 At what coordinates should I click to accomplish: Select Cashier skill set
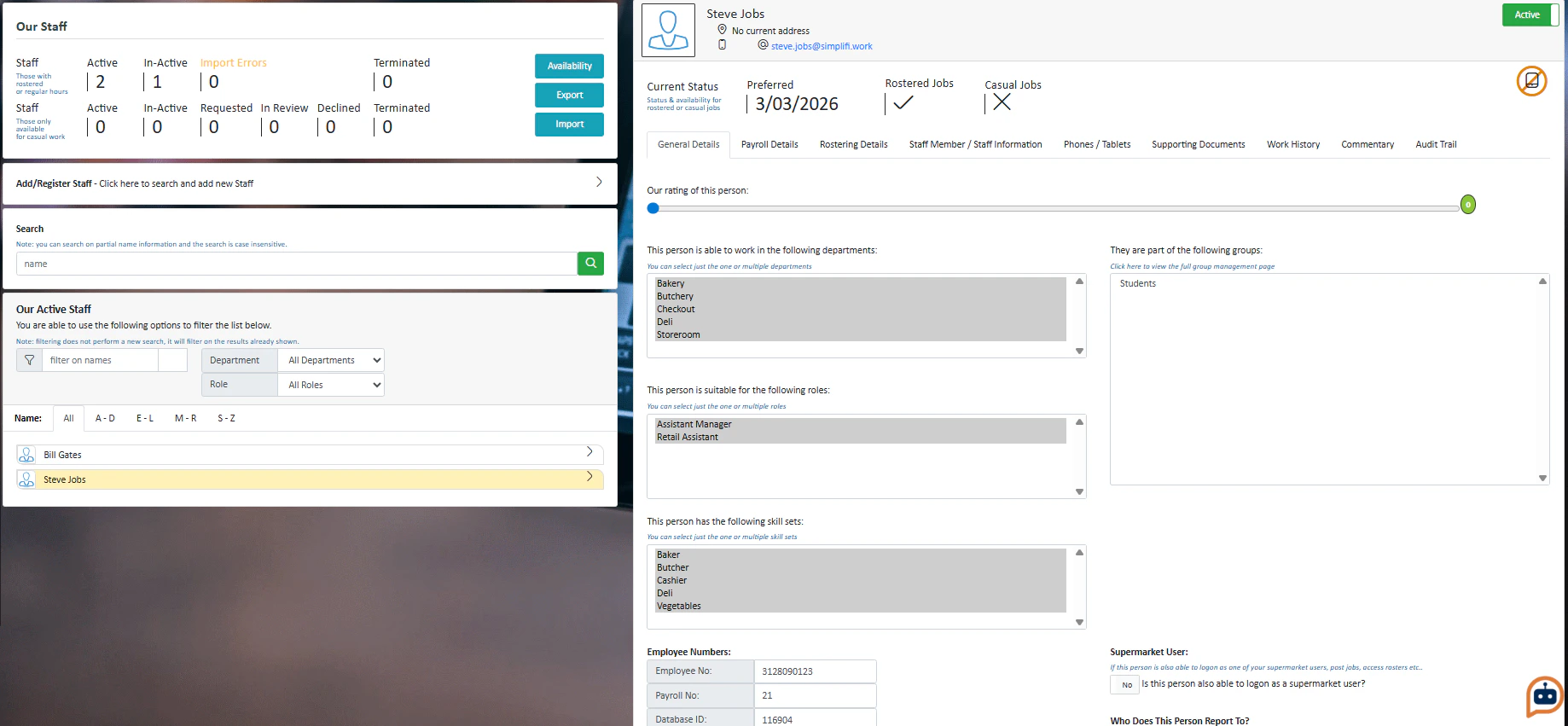pos(861,580)
